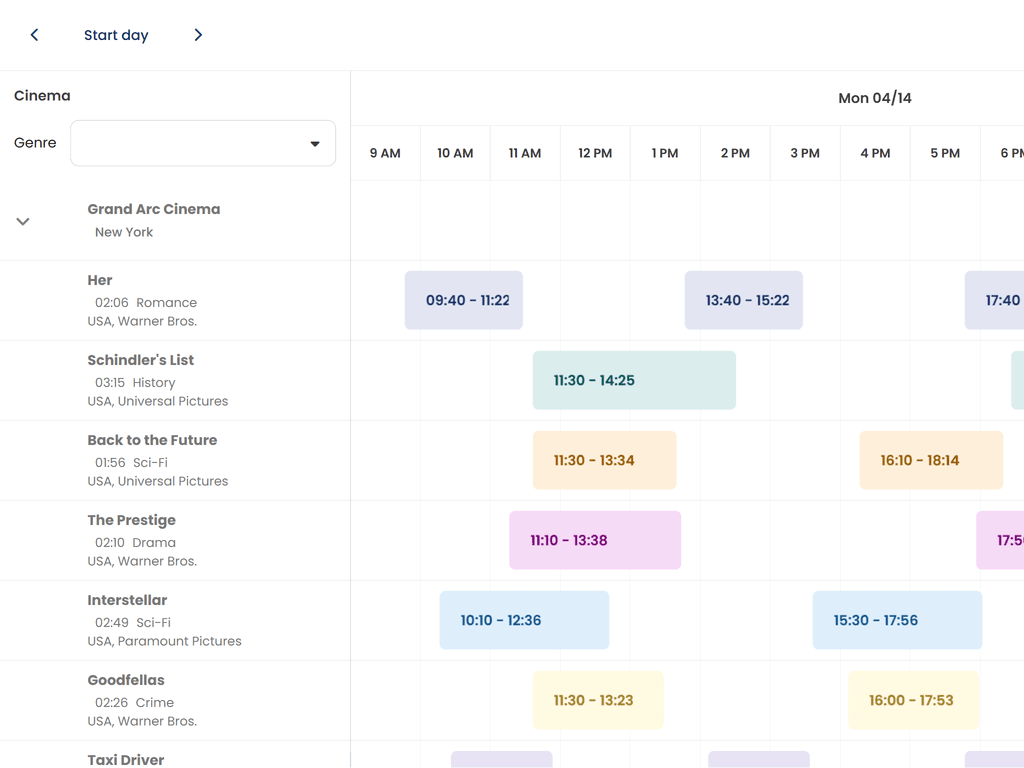Select Back to the Future 11:30 - 13:34
1024x768 pixels.
[x=604, y=460]
